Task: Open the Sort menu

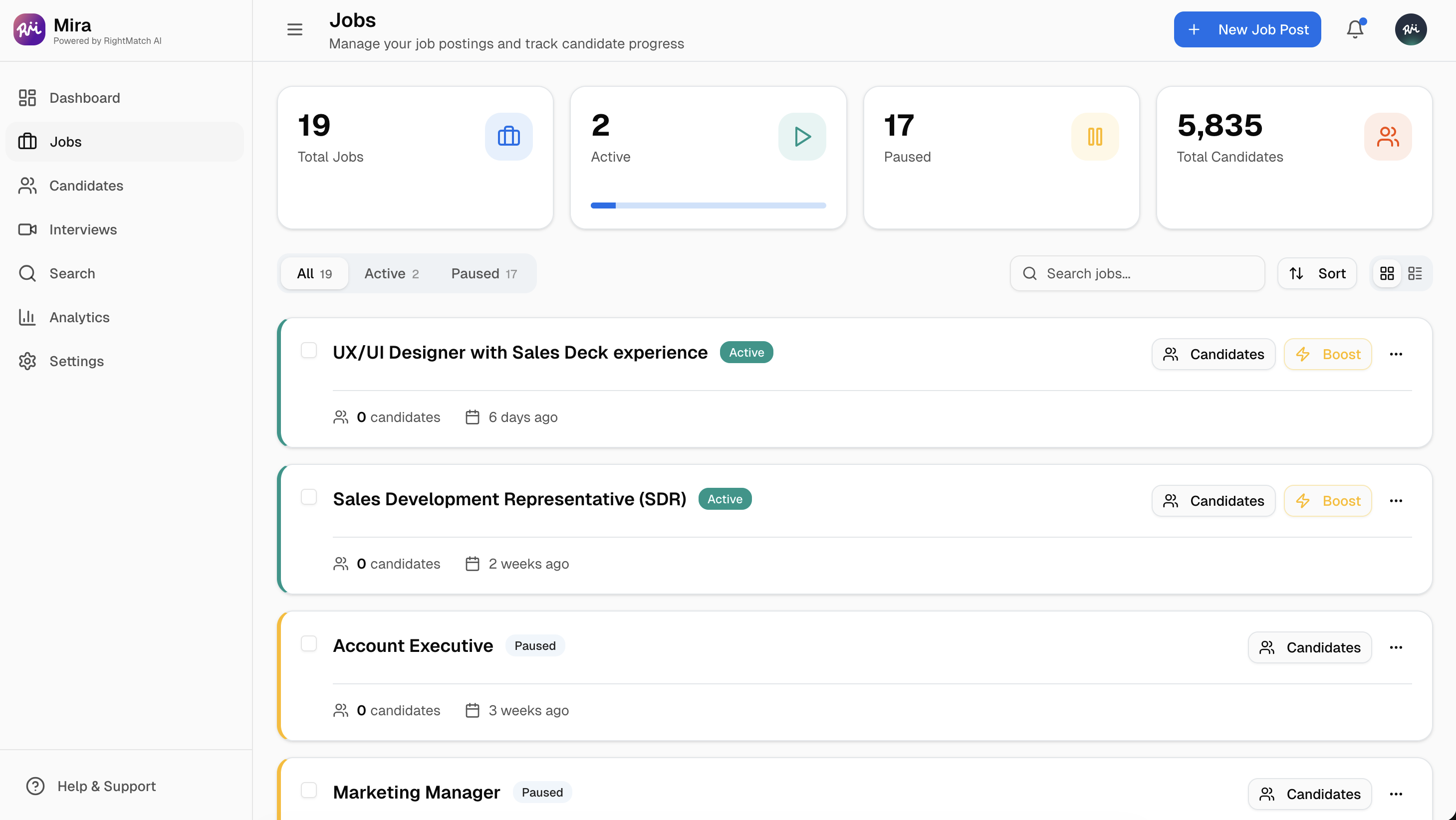Action: point(1316,273)
